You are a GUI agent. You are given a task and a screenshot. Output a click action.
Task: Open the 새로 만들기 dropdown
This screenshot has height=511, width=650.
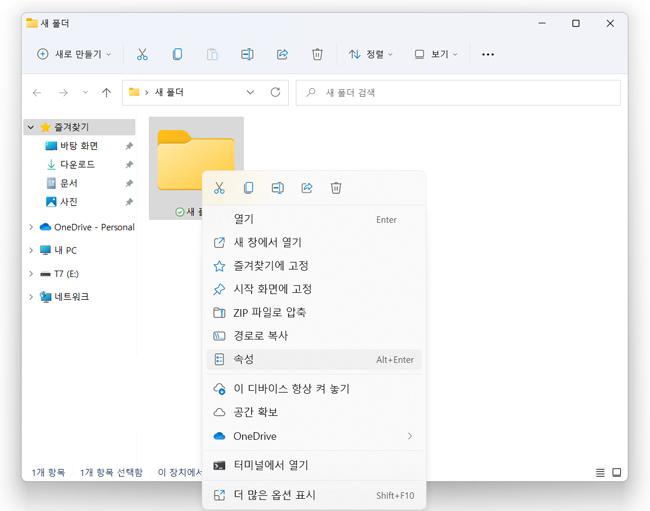[x=74, y=54]
